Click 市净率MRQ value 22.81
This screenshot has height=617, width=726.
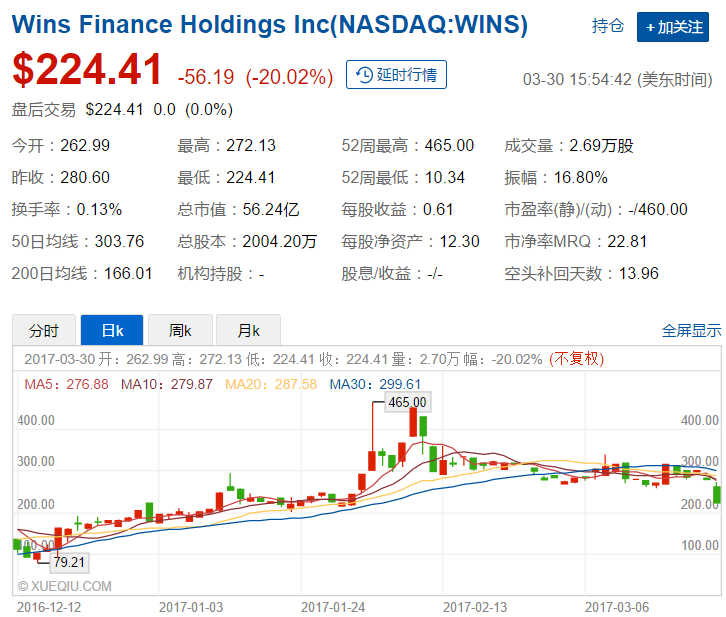coord(627,241)
